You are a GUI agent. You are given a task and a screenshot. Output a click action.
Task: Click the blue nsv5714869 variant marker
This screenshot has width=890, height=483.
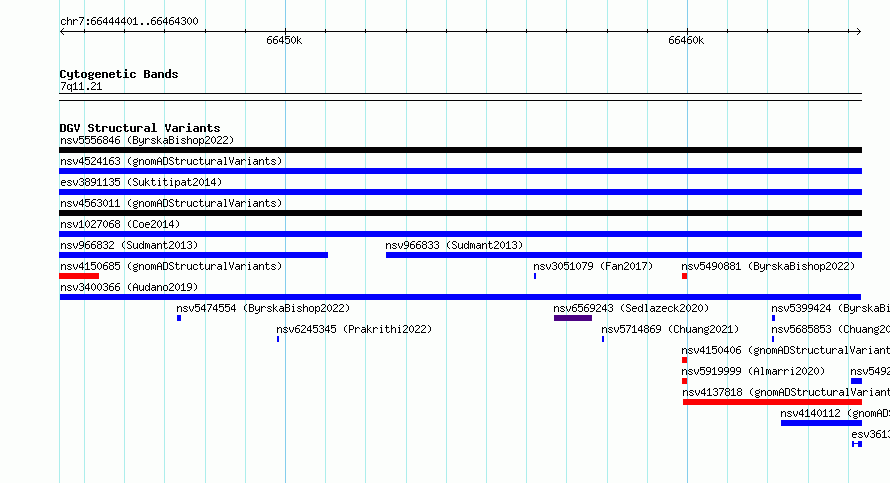tap(603, 339)
